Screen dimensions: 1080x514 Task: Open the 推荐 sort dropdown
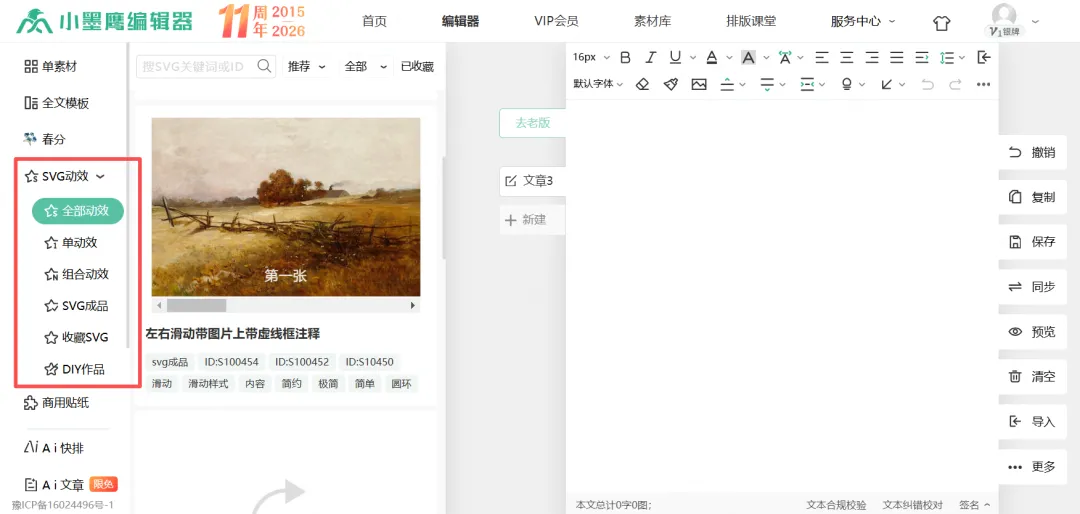308,66
